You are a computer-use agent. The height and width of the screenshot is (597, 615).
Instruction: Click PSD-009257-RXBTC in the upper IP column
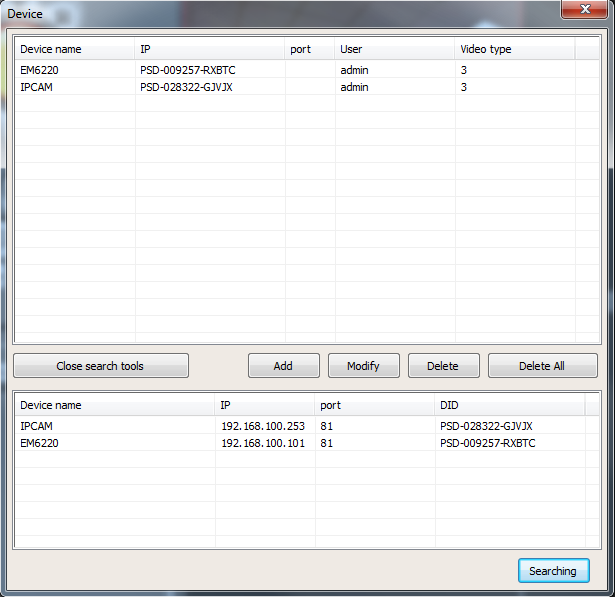pyautogui.click(x=187, y=70)
